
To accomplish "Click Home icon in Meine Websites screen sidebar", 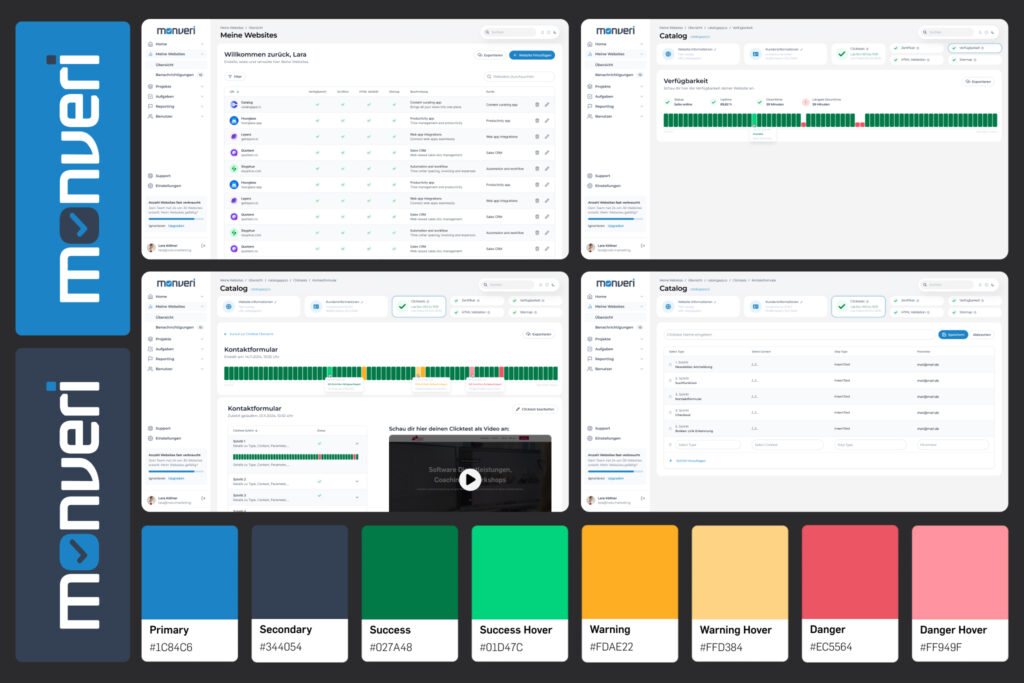I will tap(150, 44).
